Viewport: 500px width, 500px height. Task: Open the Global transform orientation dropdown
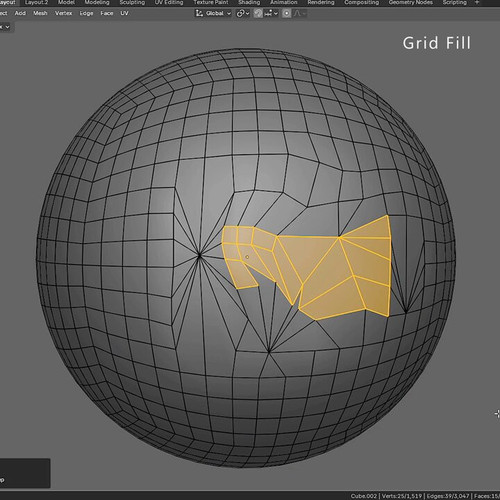click(x=213, y=13)
